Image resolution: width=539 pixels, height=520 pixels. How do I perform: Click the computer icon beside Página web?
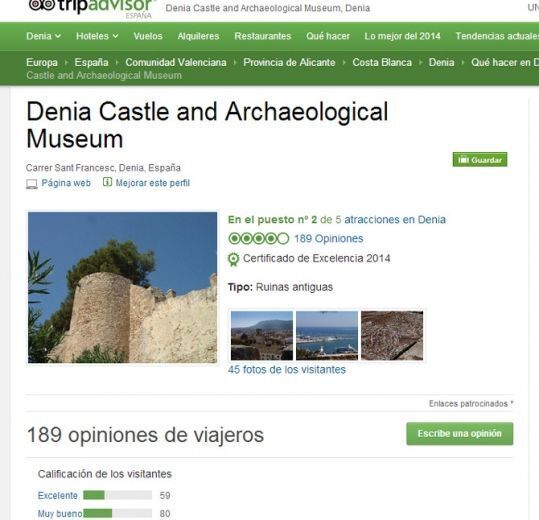(32, 184)
